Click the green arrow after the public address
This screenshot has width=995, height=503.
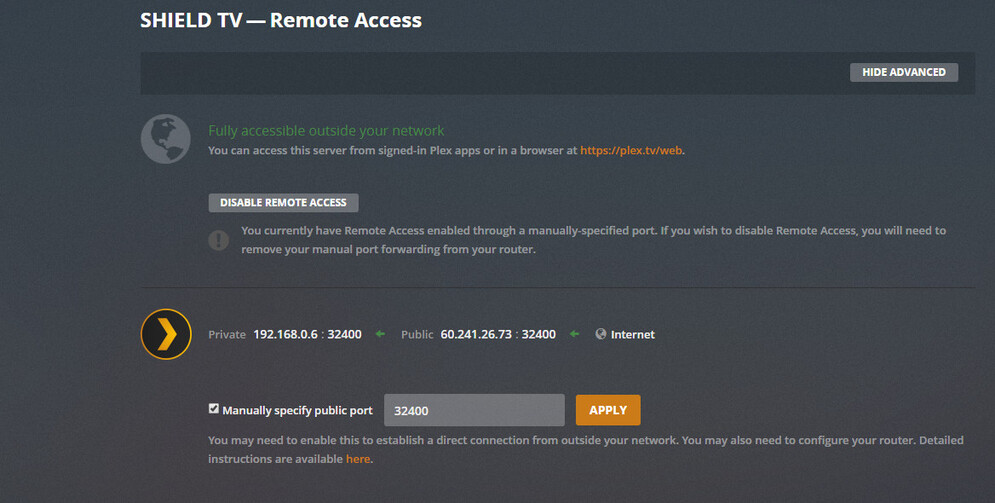(575, 334)
